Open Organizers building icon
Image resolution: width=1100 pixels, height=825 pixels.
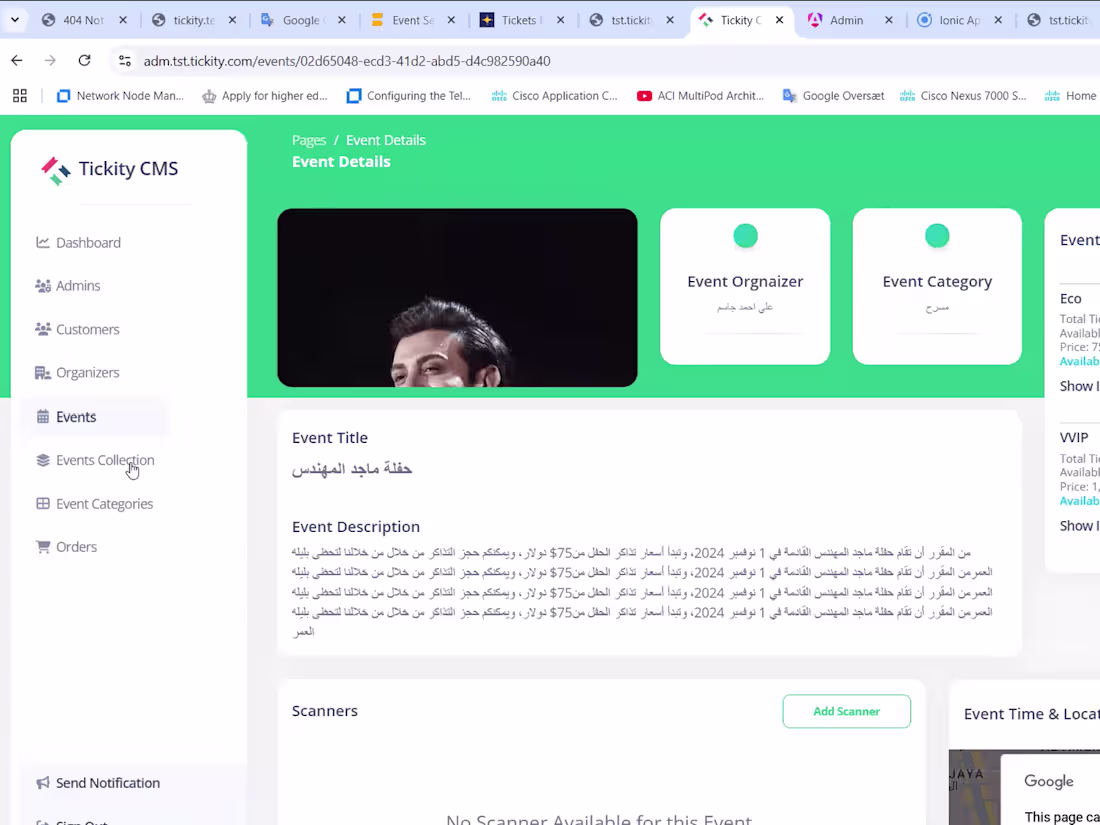coord(43,373)
